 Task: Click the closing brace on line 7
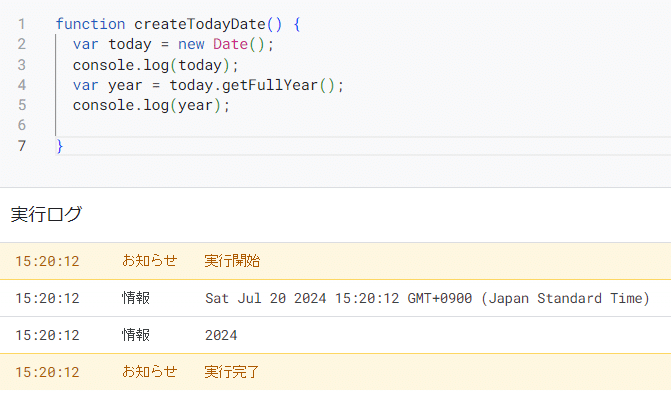59,146
